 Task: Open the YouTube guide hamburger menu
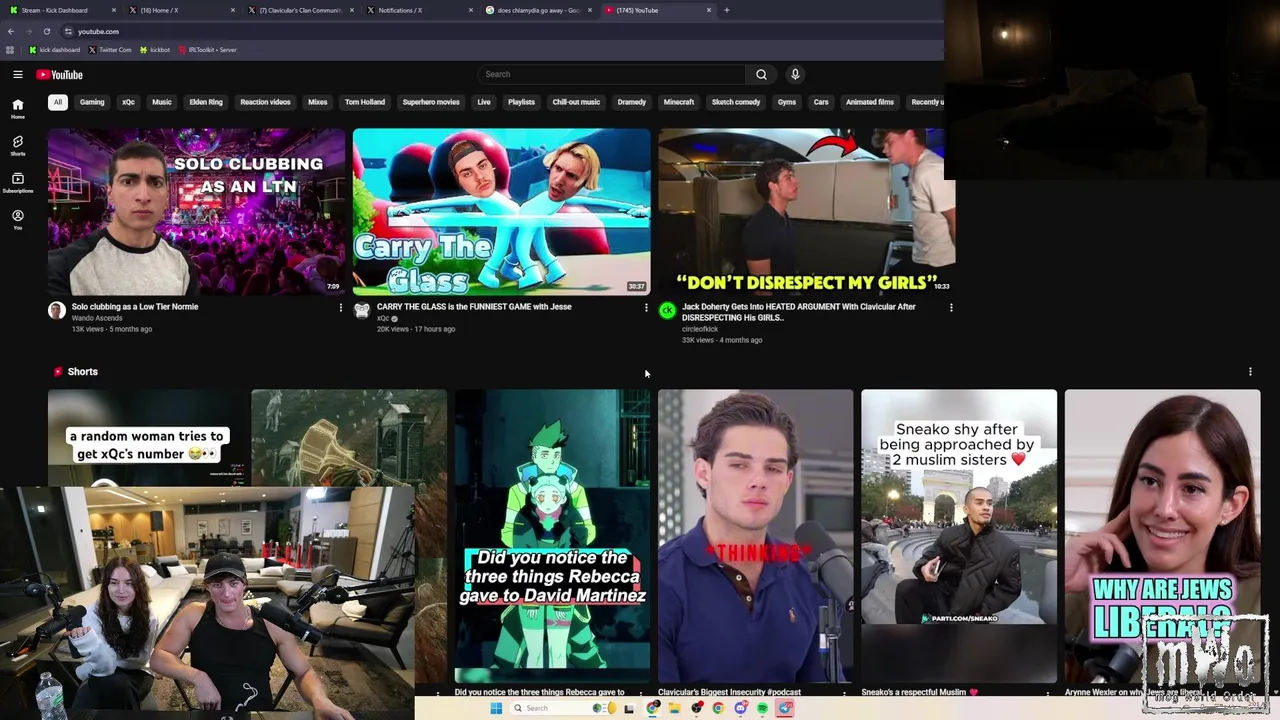pyautogui.click(x=18, y=74)
